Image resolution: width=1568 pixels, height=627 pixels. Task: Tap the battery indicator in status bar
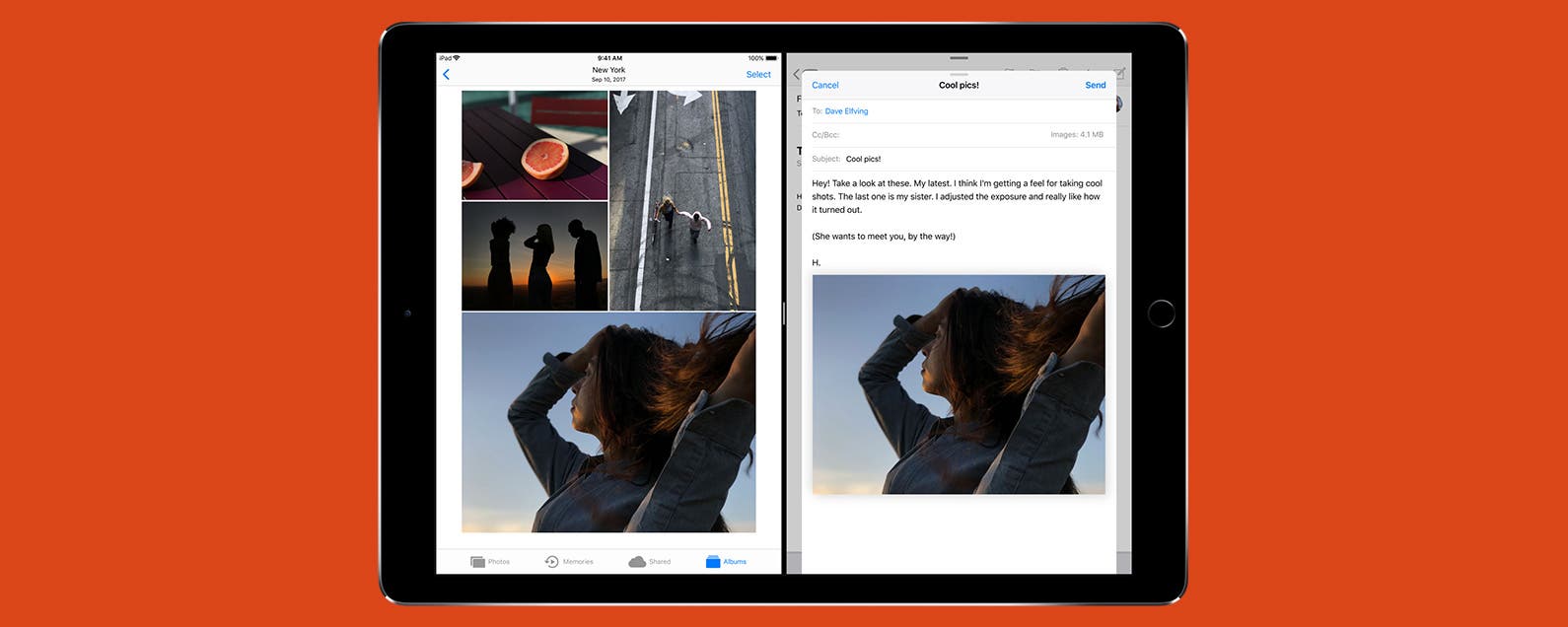pyautogui.click(x=771, y=58)
